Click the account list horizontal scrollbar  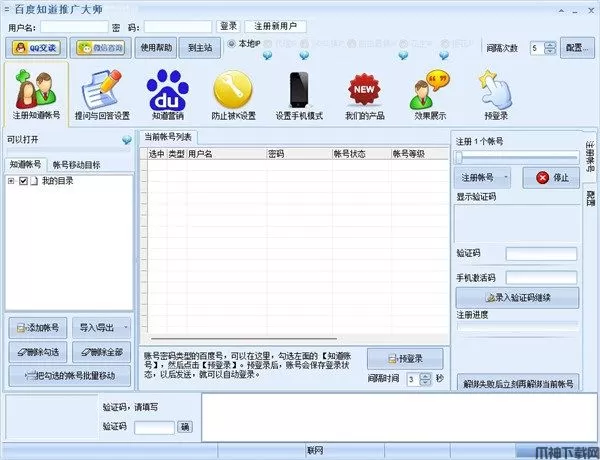[244, 339]
